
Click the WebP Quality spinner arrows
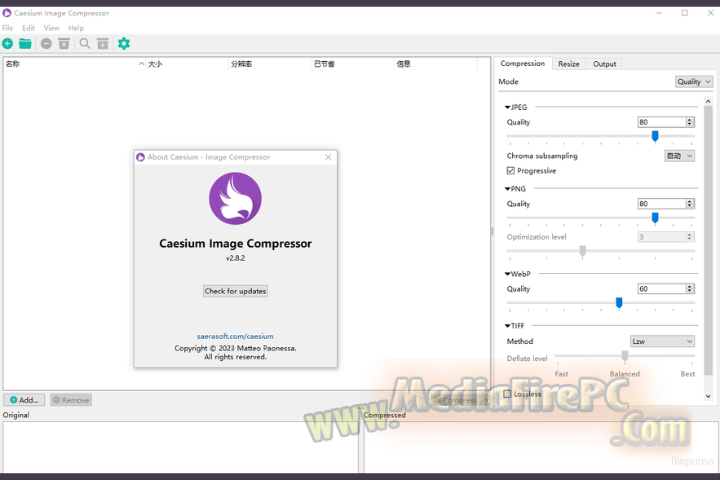pos(690,289)
